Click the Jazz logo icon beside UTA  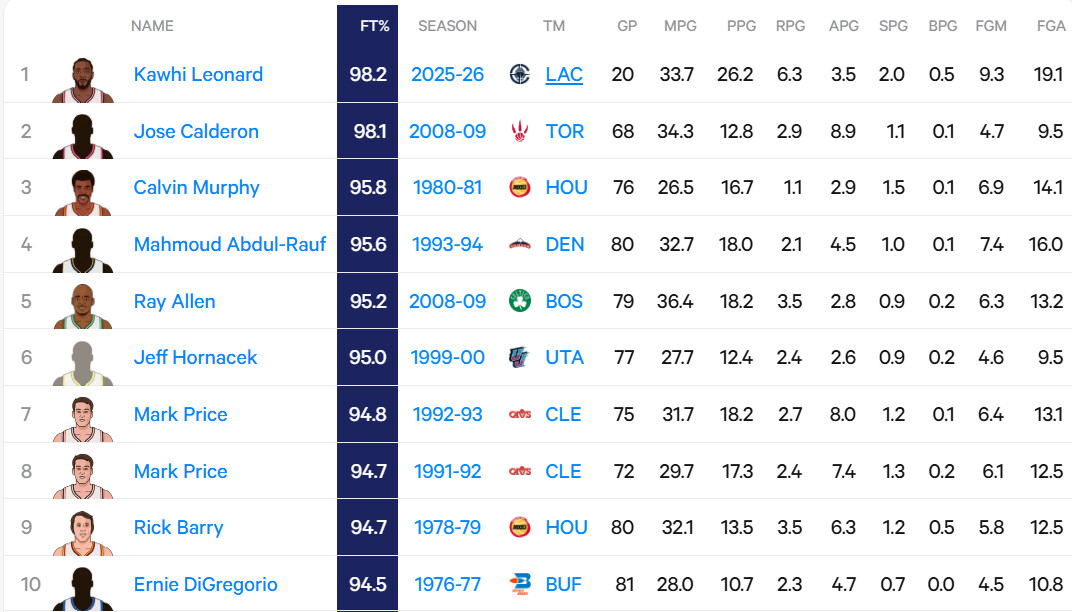[x=519, y=357]
